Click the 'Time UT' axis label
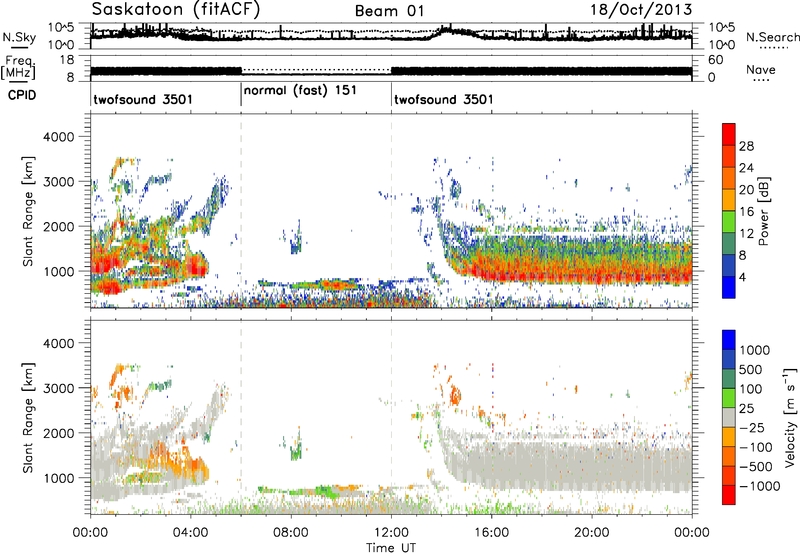Image resolution: width=800 pixels, height=554 pixels. pyautogui.click(x=391, y=547)
